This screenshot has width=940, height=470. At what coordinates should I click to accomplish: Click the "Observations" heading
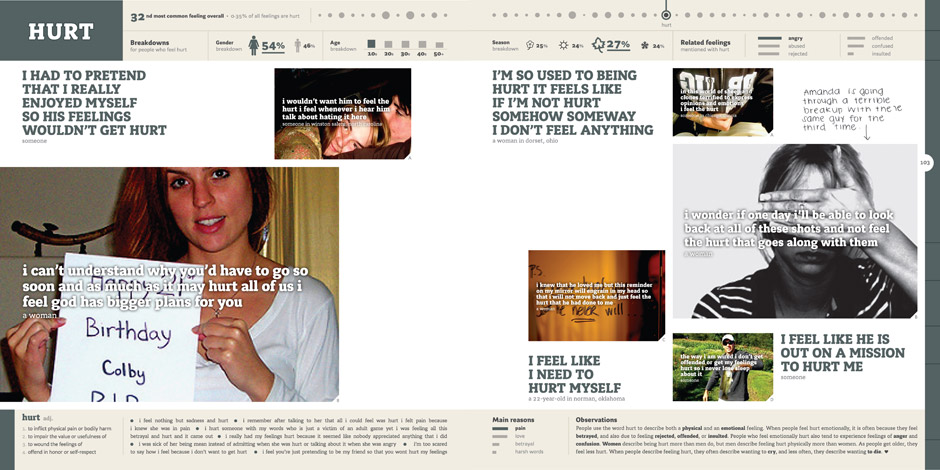pyautogui.click(x=596, y=420)
